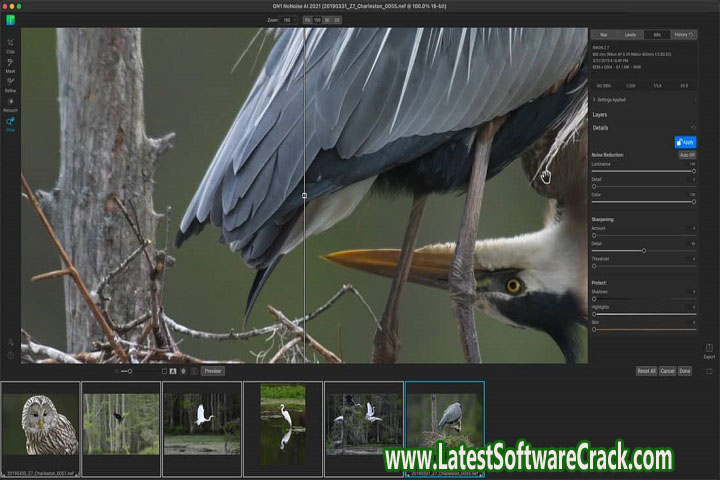Click the Cancel button
The height and width of the screenshot is (480, 720).
coord(668,371)
